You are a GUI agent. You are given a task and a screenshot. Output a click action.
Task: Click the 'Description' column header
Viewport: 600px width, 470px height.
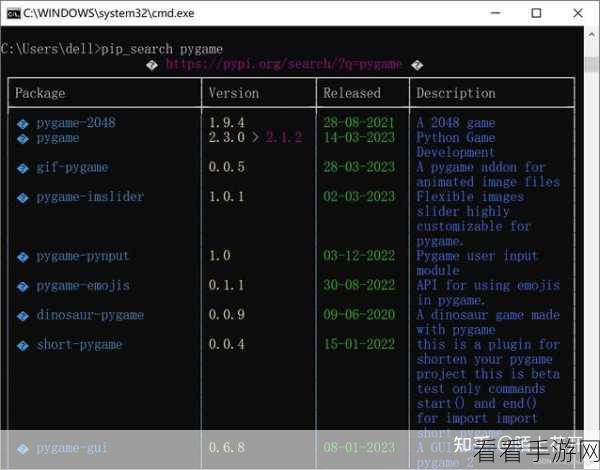pyautogui.click(x=456, y=93)
